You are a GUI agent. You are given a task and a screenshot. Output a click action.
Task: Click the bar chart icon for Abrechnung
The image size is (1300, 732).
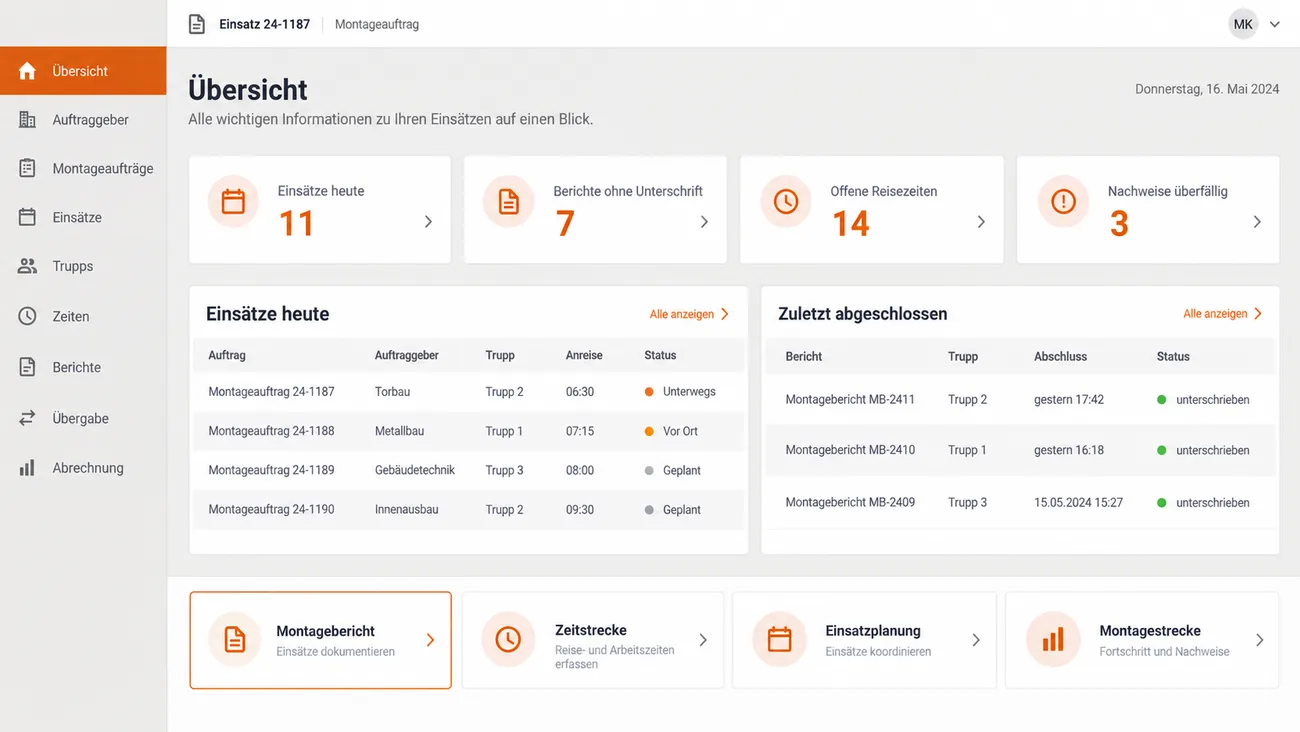click(x=27, y=468)
